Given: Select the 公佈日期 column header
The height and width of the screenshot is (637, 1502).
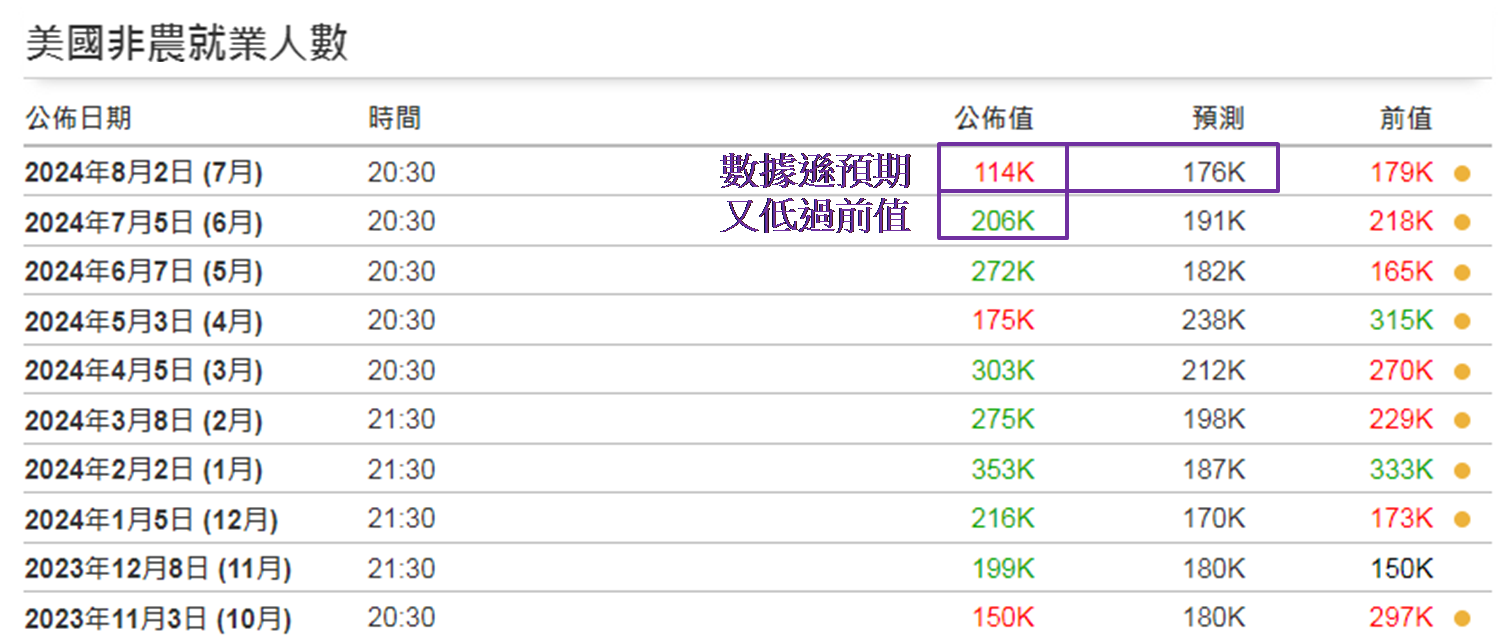Looking at the screenshot, I should (x=78, y=119).
